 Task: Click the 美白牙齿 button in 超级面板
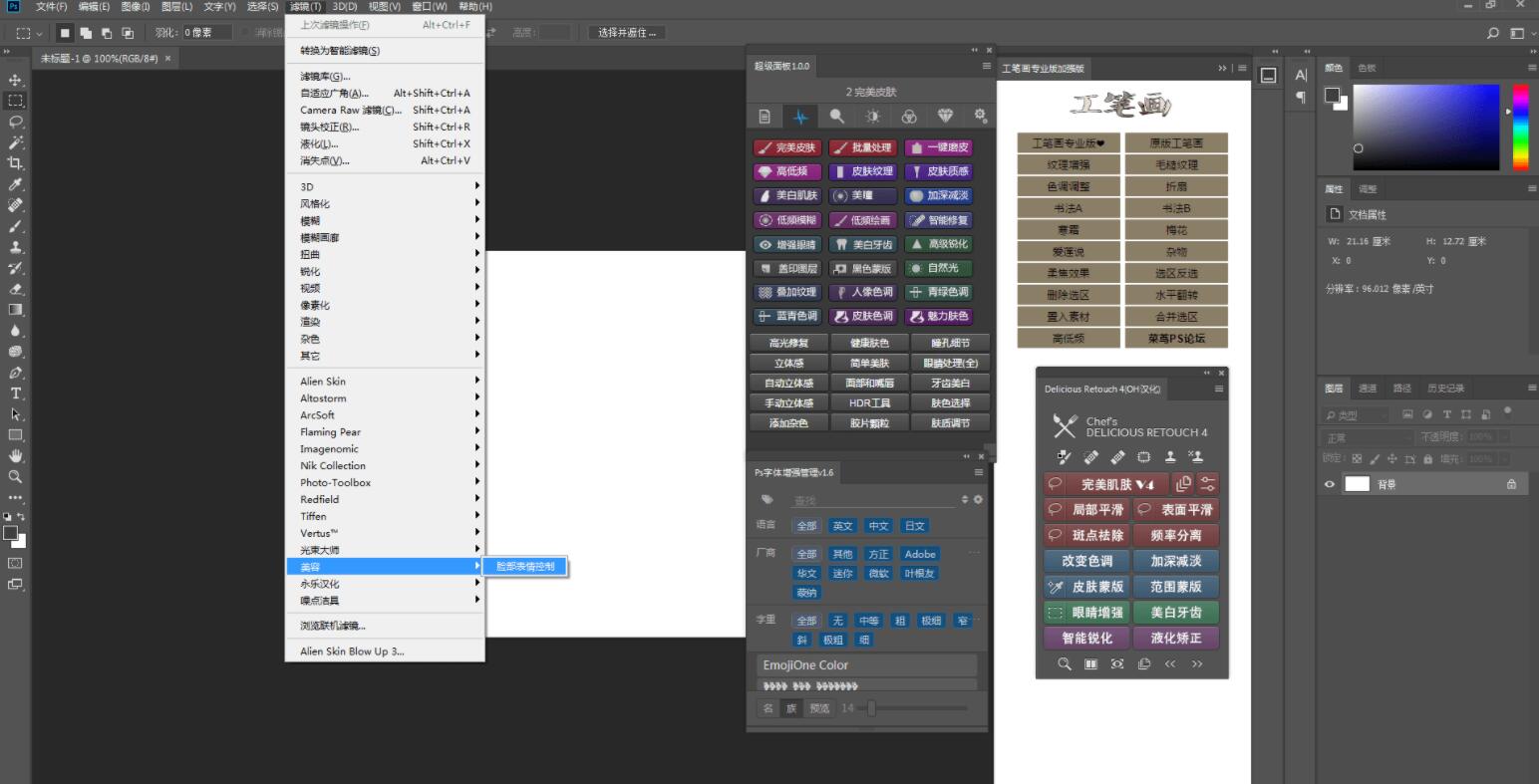click(864, 244)
